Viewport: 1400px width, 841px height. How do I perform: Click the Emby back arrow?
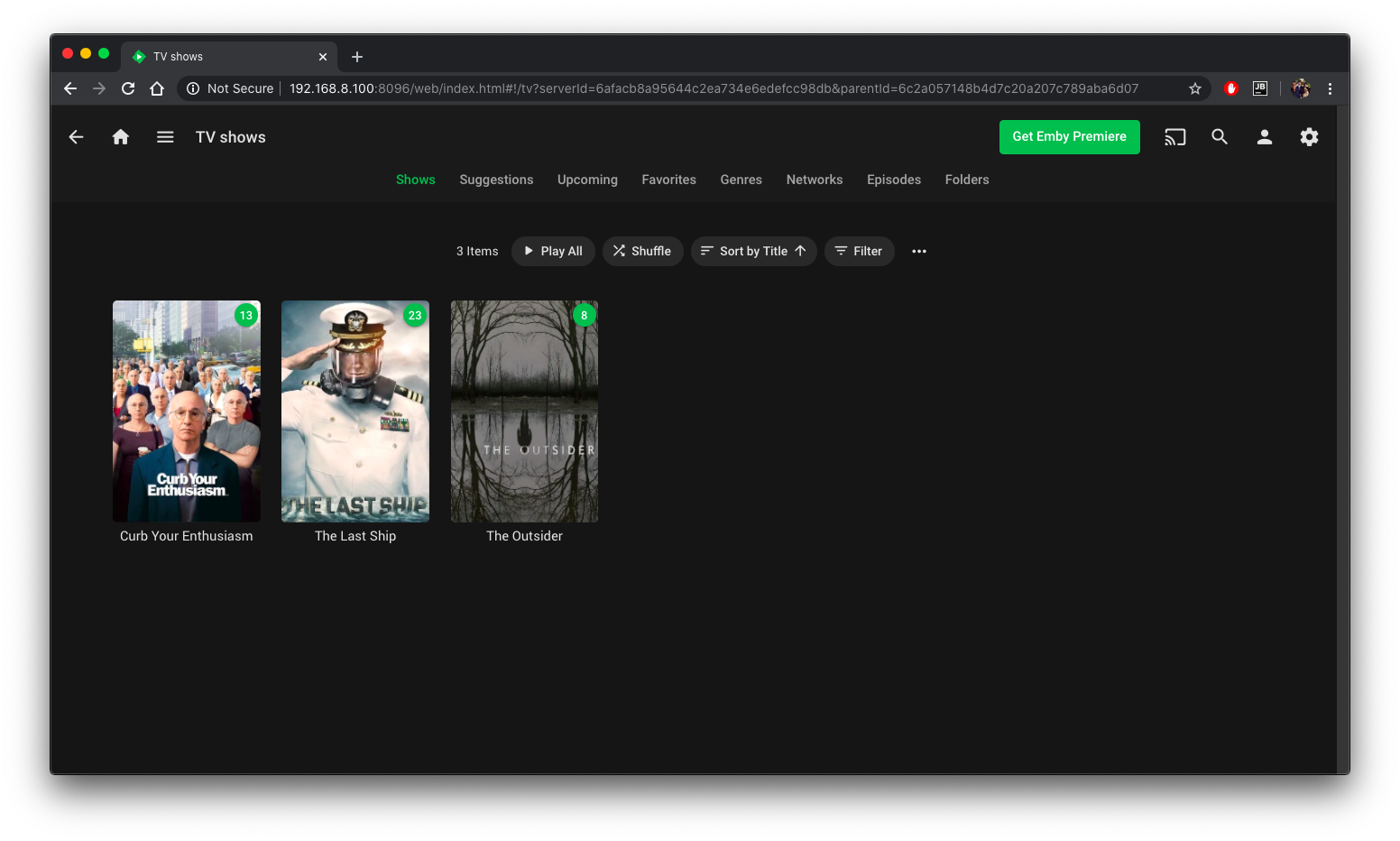[x=77, y=137]
